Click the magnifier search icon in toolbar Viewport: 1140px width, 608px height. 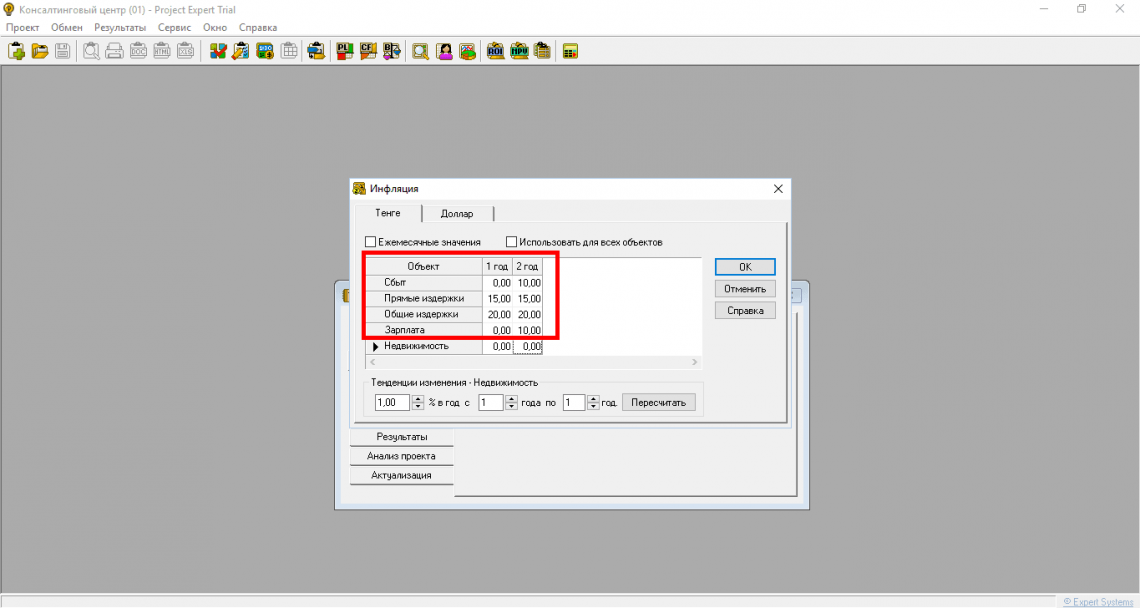point(420,51)
